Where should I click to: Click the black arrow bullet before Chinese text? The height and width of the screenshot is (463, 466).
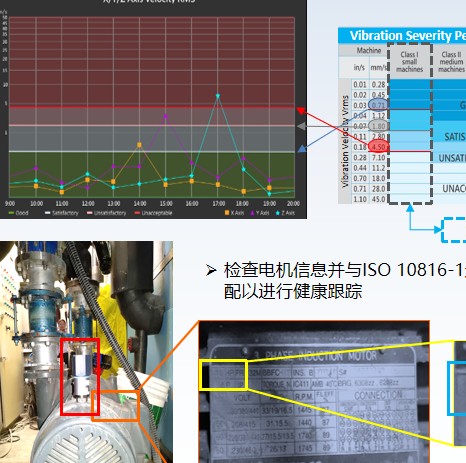pyautogui.click(x=211, y=270)
